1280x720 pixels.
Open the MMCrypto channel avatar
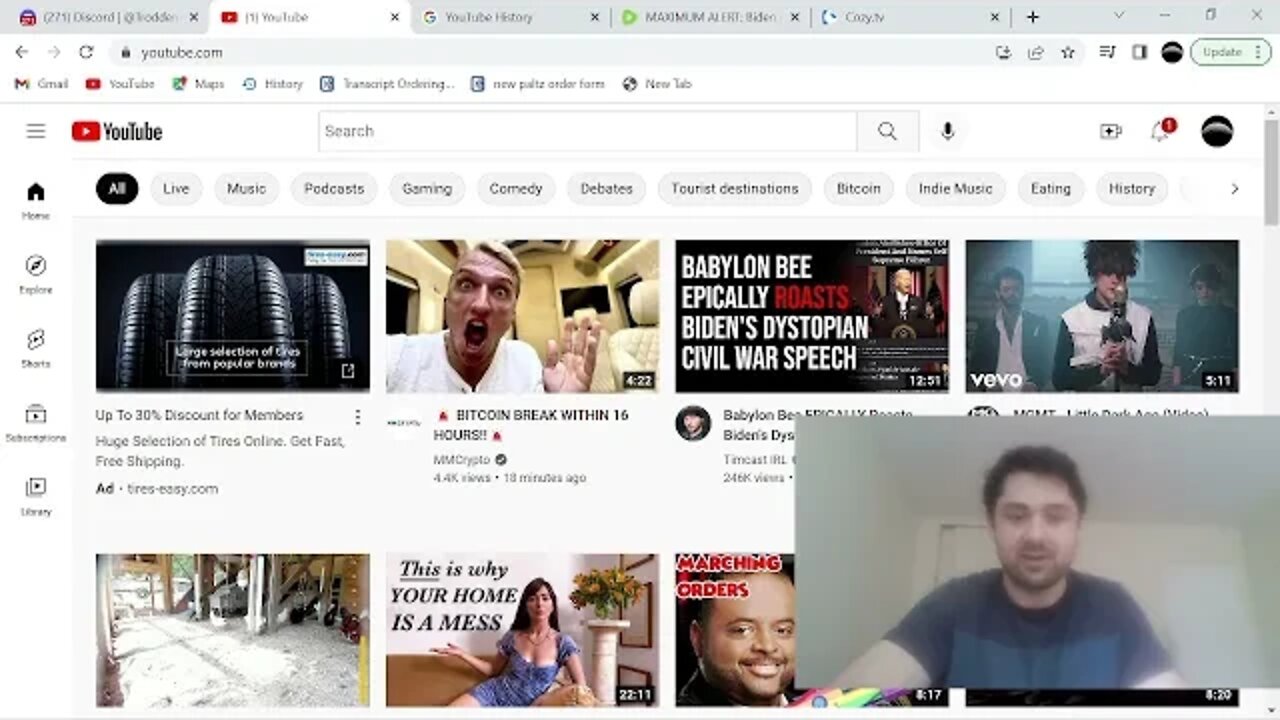click(x=403, y=423)
